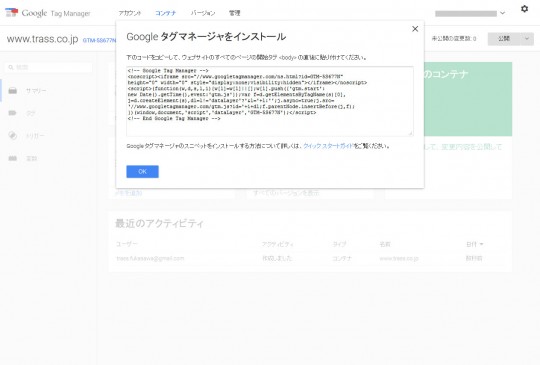Click the OK button in the install dialog
540x365 pixels.
pos(142,171)
